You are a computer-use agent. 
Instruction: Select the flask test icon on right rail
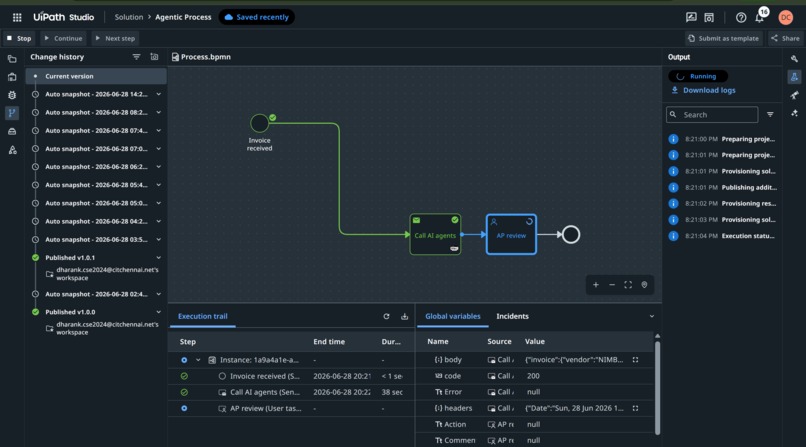click(x=794, y=77)
